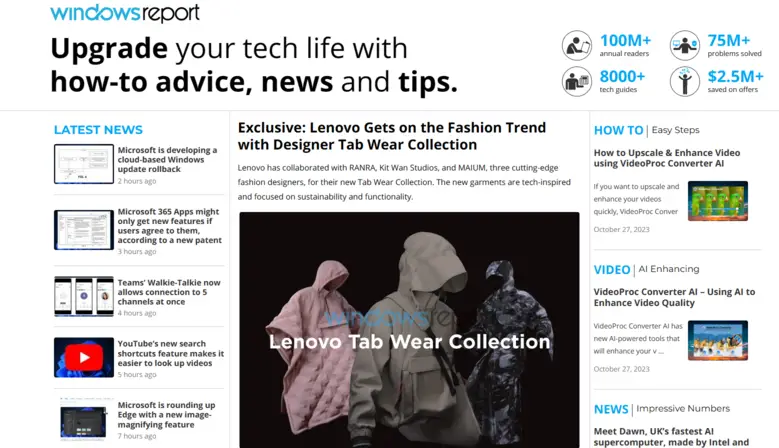Select the LATEST NEWS section heading
779x448 pixels.
point(98,130)
